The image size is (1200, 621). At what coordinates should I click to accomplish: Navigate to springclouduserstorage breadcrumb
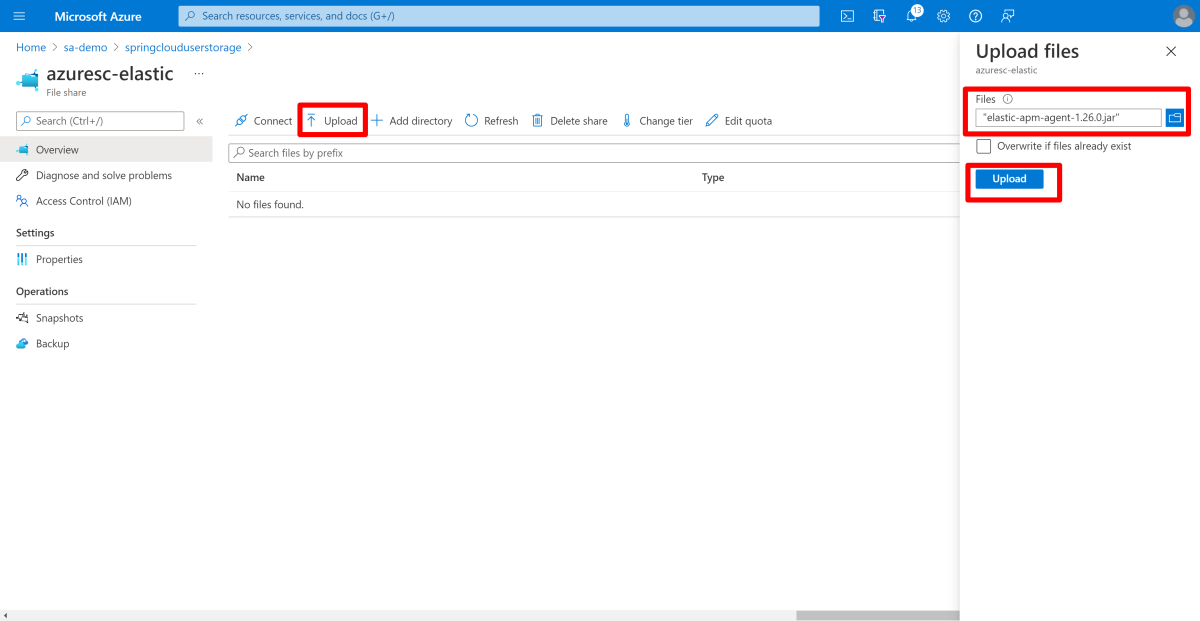183,47
